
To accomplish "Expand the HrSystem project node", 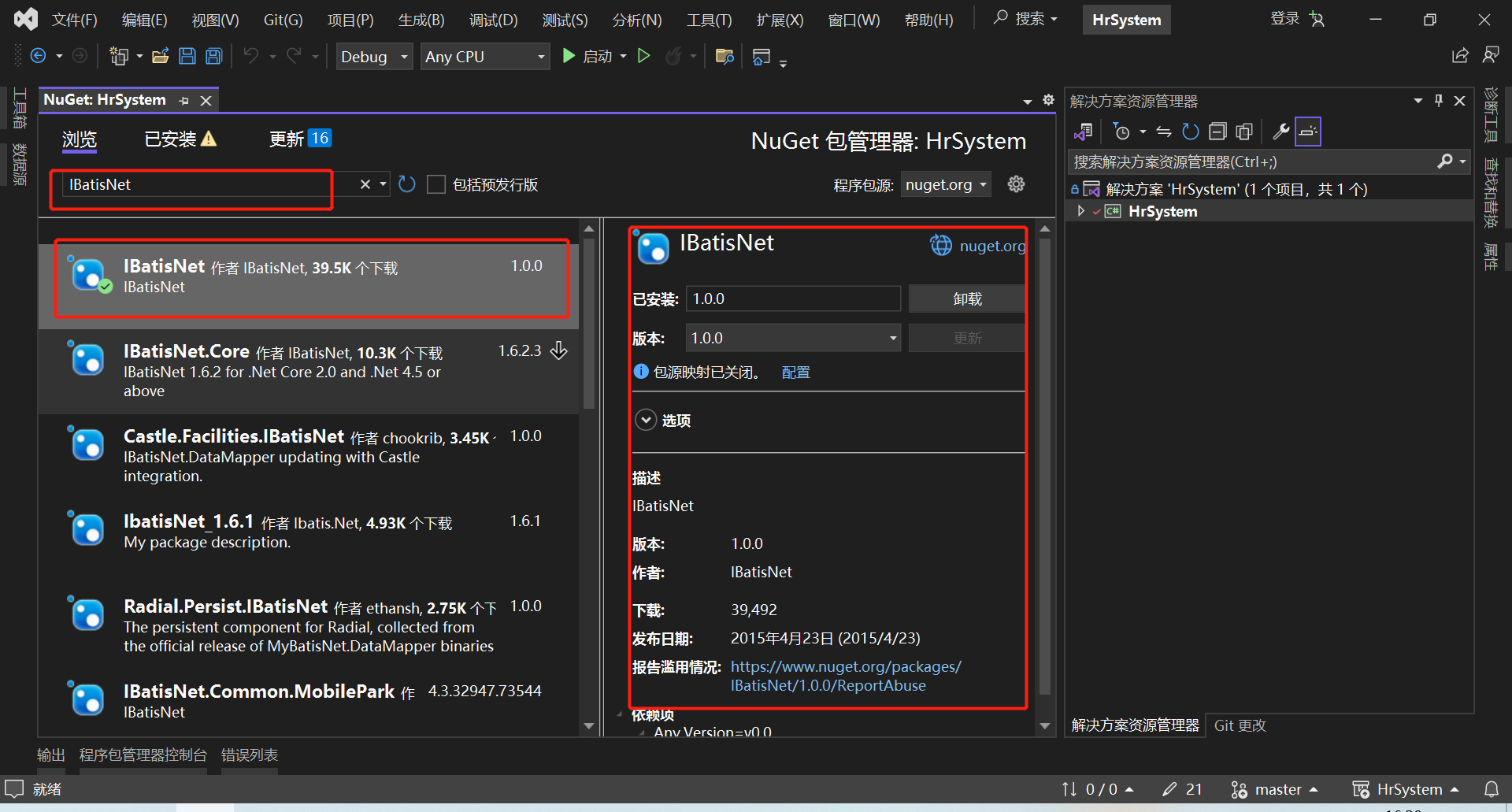I will point(1080,210).
